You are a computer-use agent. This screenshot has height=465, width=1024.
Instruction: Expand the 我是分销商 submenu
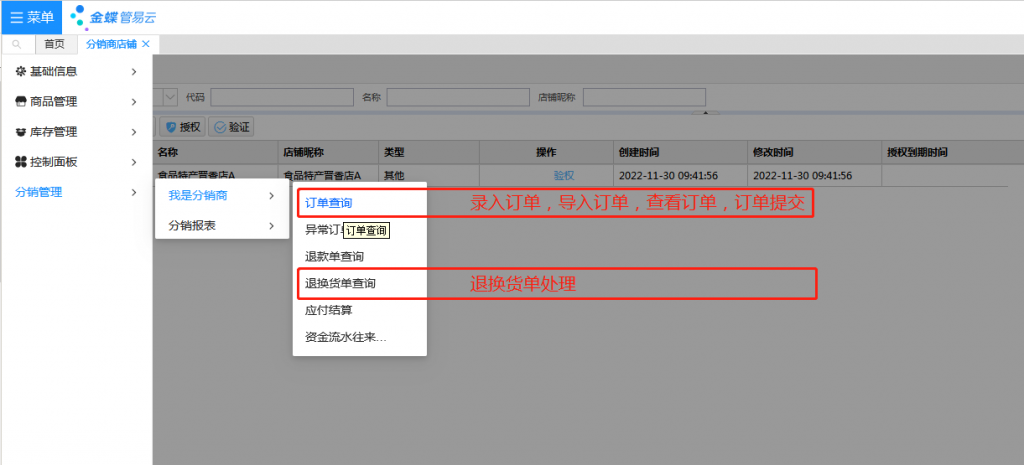197,195
